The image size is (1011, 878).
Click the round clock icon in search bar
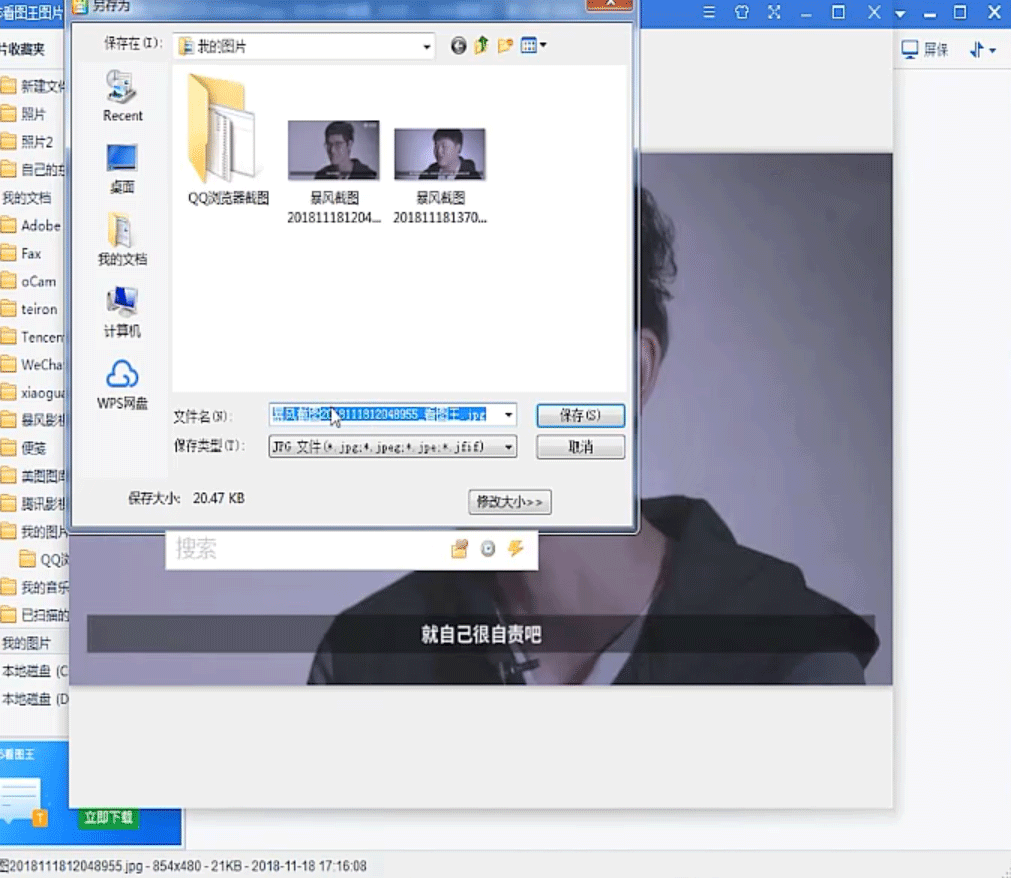488,549
